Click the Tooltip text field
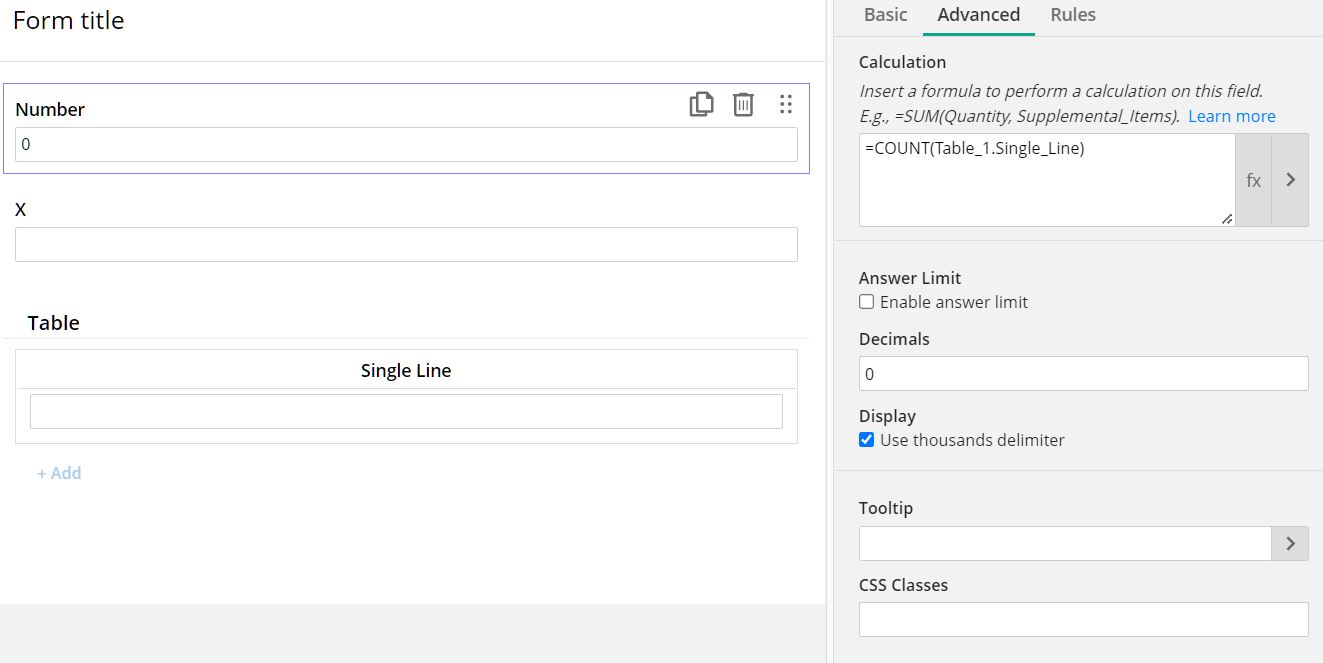The image size is (1323, 663). coord(1064,543)
